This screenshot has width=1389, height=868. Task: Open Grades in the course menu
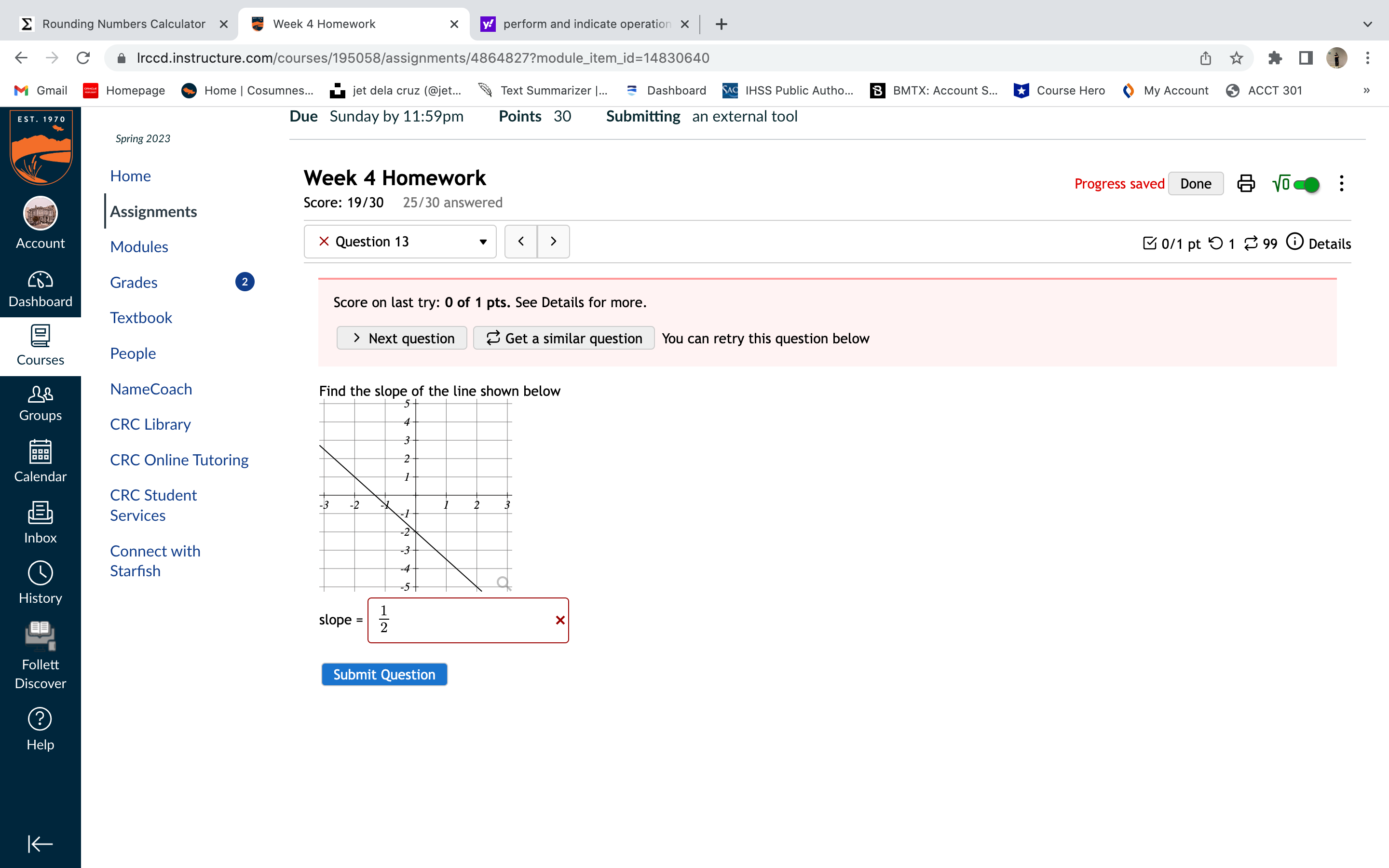(x=134, y=283)
